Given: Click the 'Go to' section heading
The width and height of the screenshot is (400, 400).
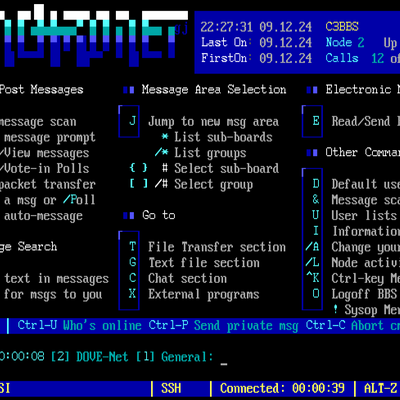Looking at the screenshot, I should pyautogui.click(x=159, y=215).
